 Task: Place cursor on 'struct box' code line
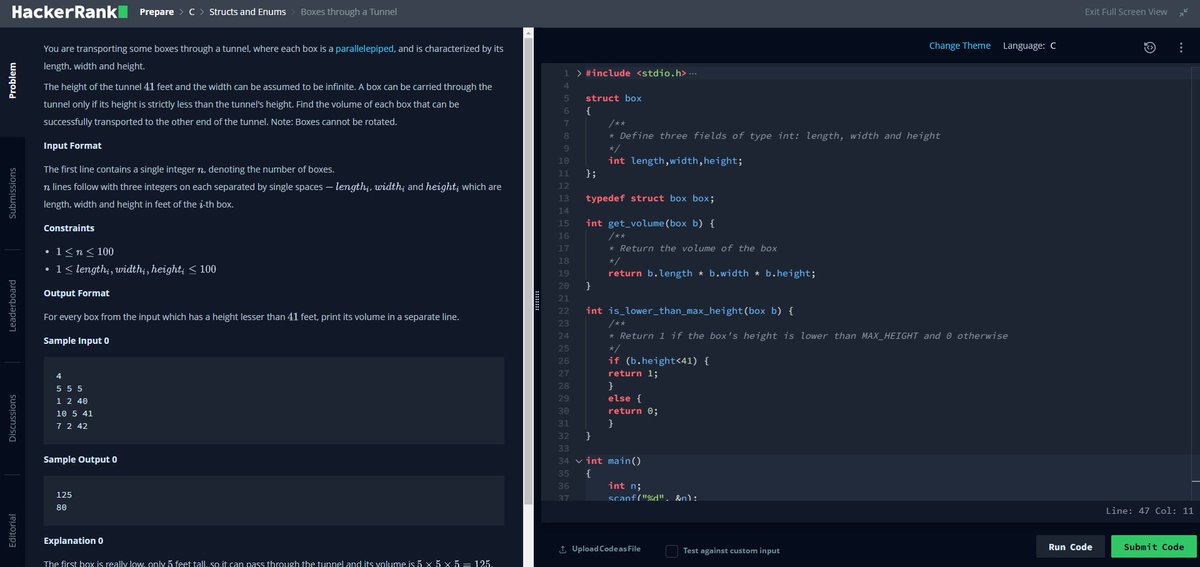[613, 99]
